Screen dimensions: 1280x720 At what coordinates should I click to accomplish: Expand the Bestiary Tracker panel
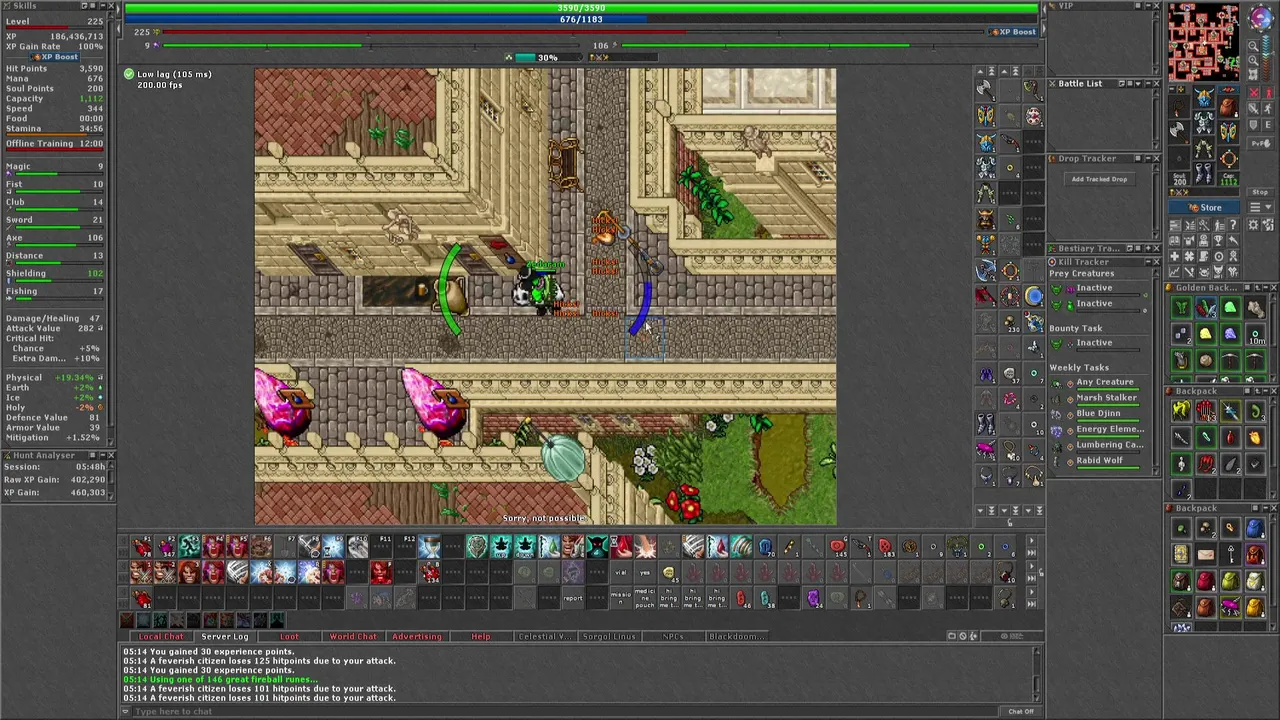pos(1148,248)
